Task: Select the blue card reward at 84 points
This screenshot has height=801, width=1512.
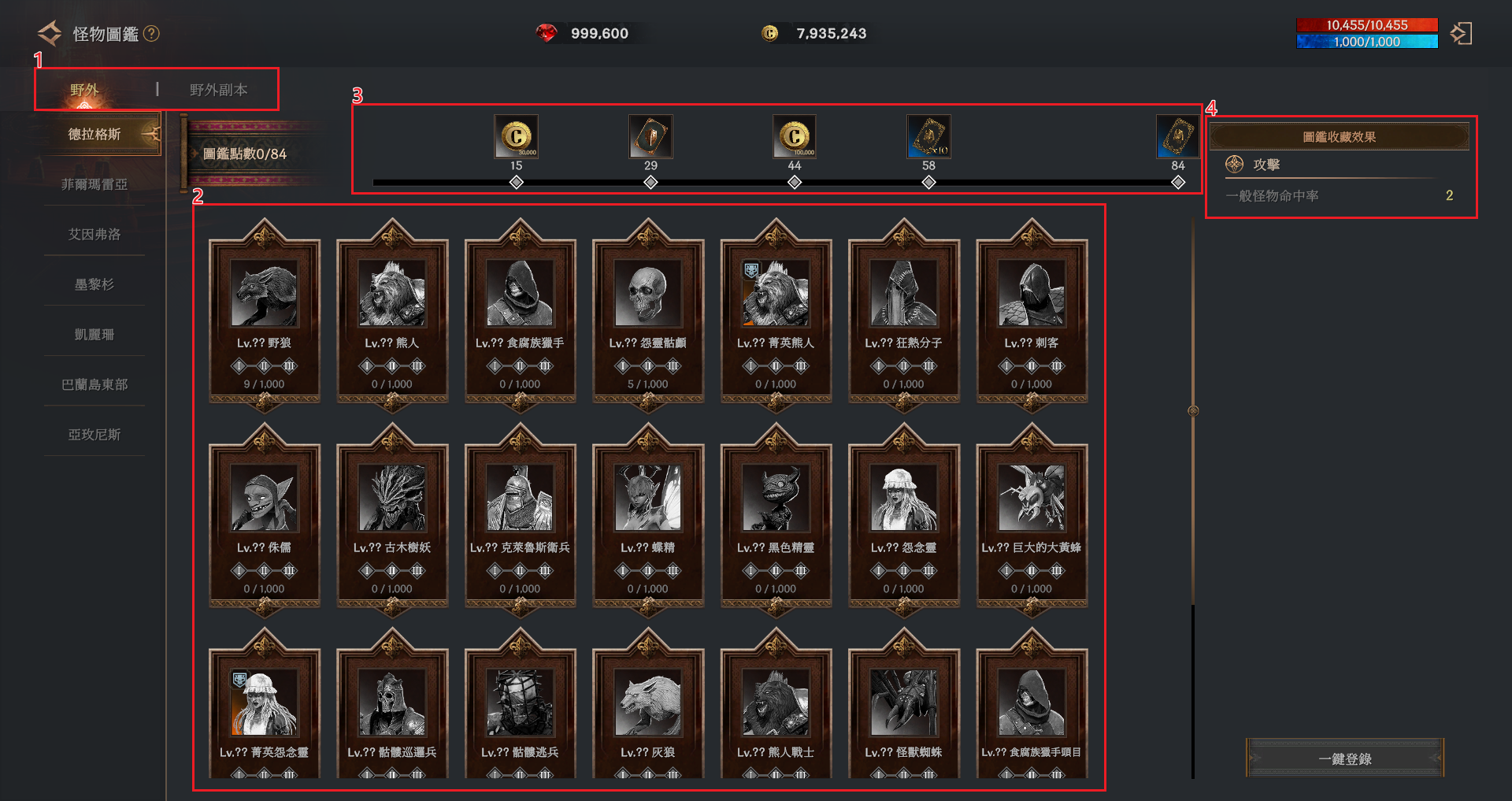Action: 1177,136
